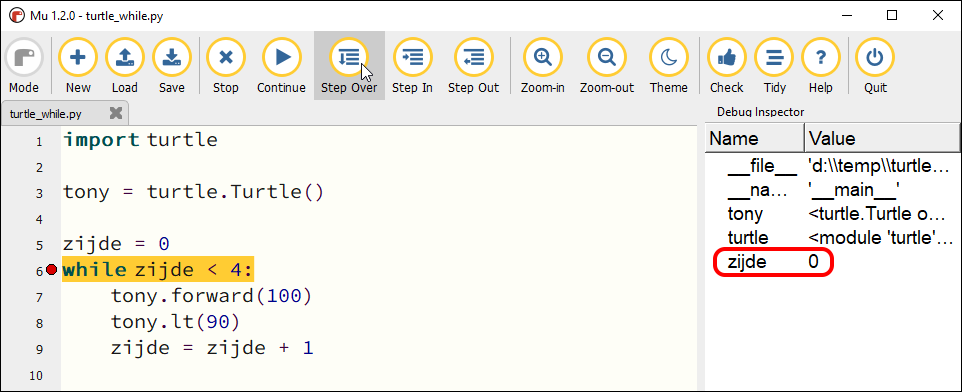This screenshot has width=962, height=392.
Task: Close the turtle_while.py tab
Action: click(115, 113)
